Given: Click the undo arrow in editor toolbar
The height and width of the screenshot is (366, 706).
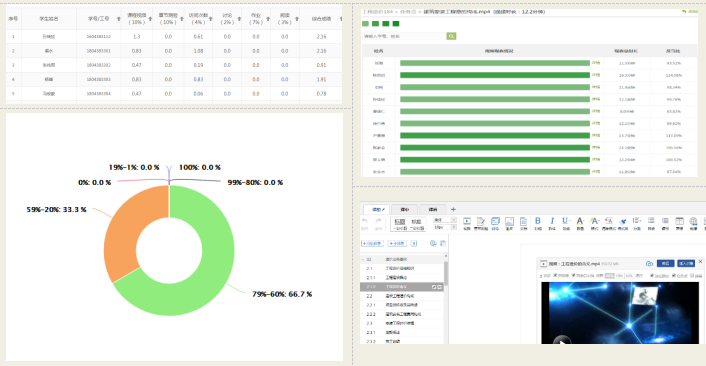Looking at the screenshot, I should coord(365,221).
